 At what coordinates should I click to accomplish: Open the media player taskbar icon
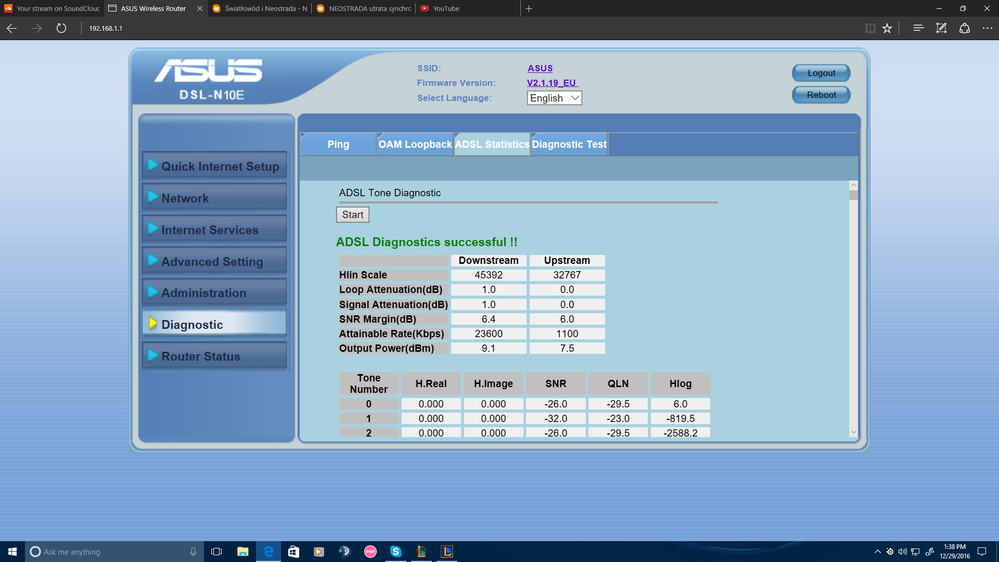tap(319, 551)
